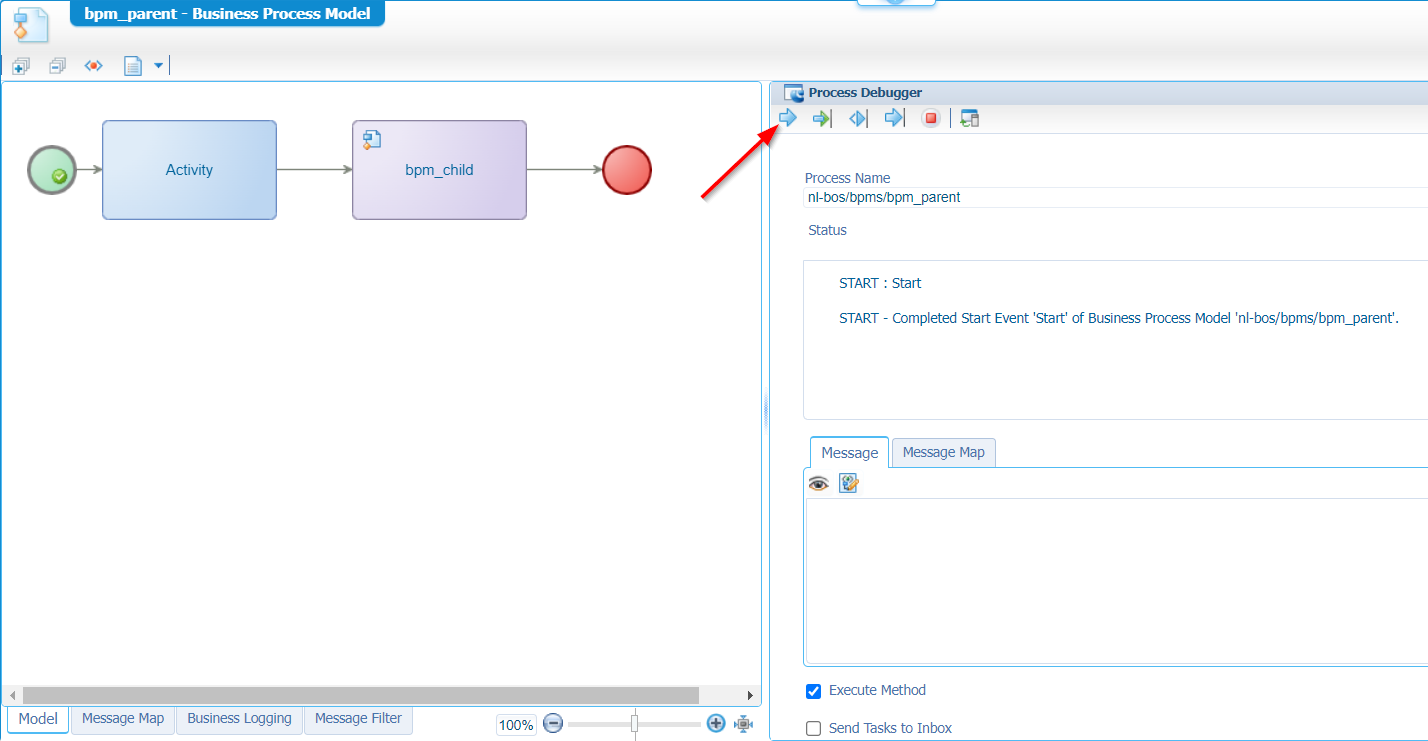This screenshot has height=741, width=1428.
Task: Switch to the Message Map bottom tab
Action: click(x=123, y=719)
